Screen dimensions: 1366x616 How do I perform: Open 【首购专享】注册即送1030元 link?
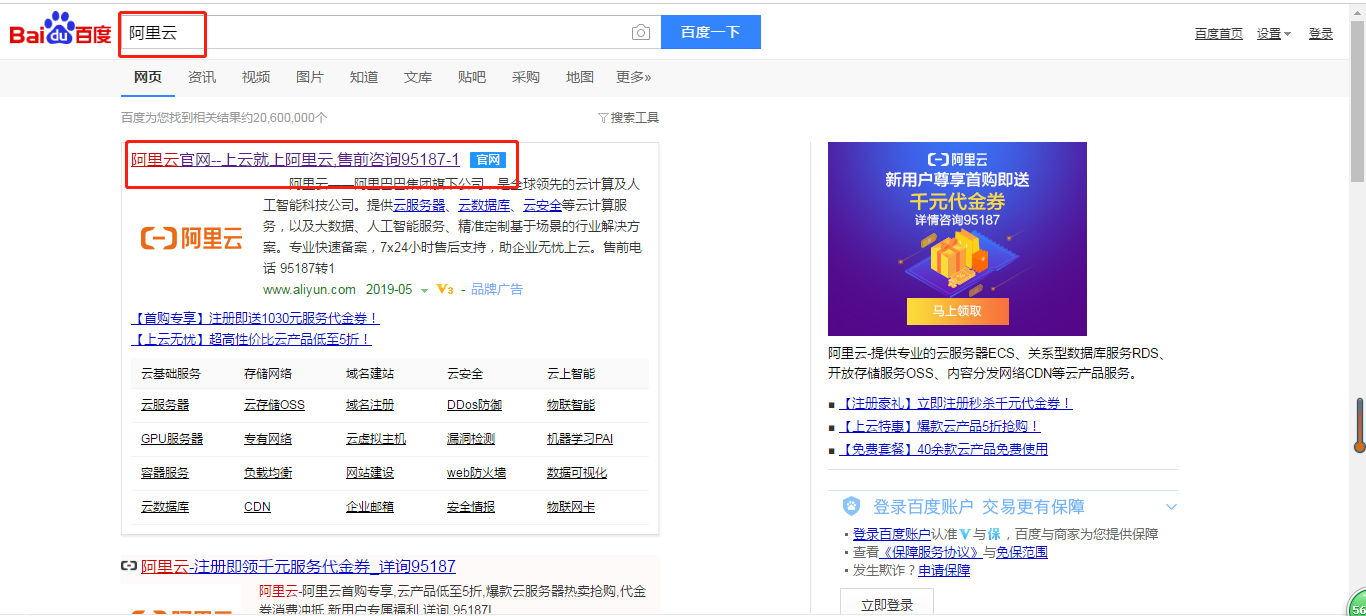(256, 318)
